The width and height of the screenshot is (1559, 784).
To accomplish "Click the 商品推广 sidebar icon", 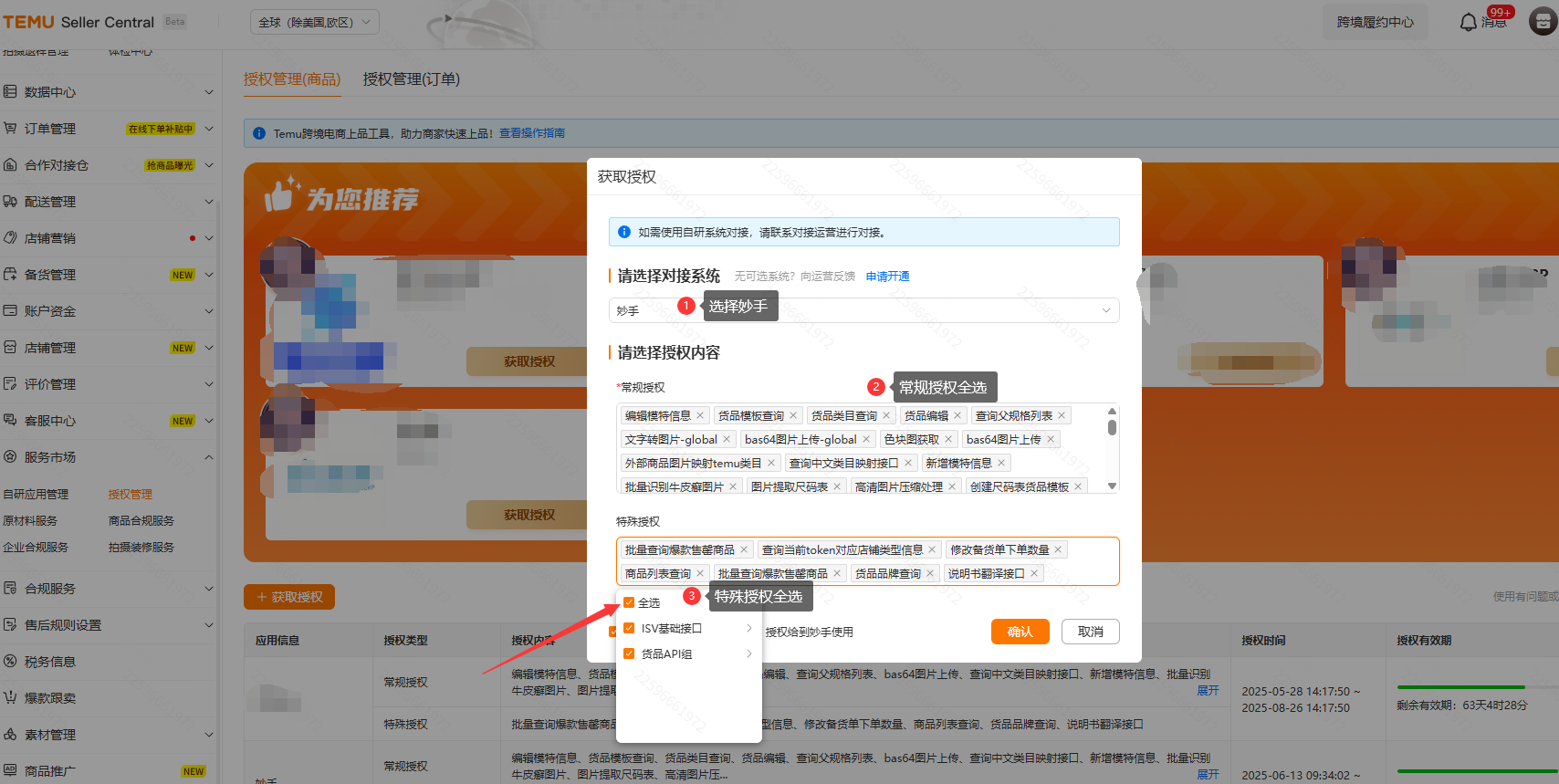I will click(x=10, y=771).
